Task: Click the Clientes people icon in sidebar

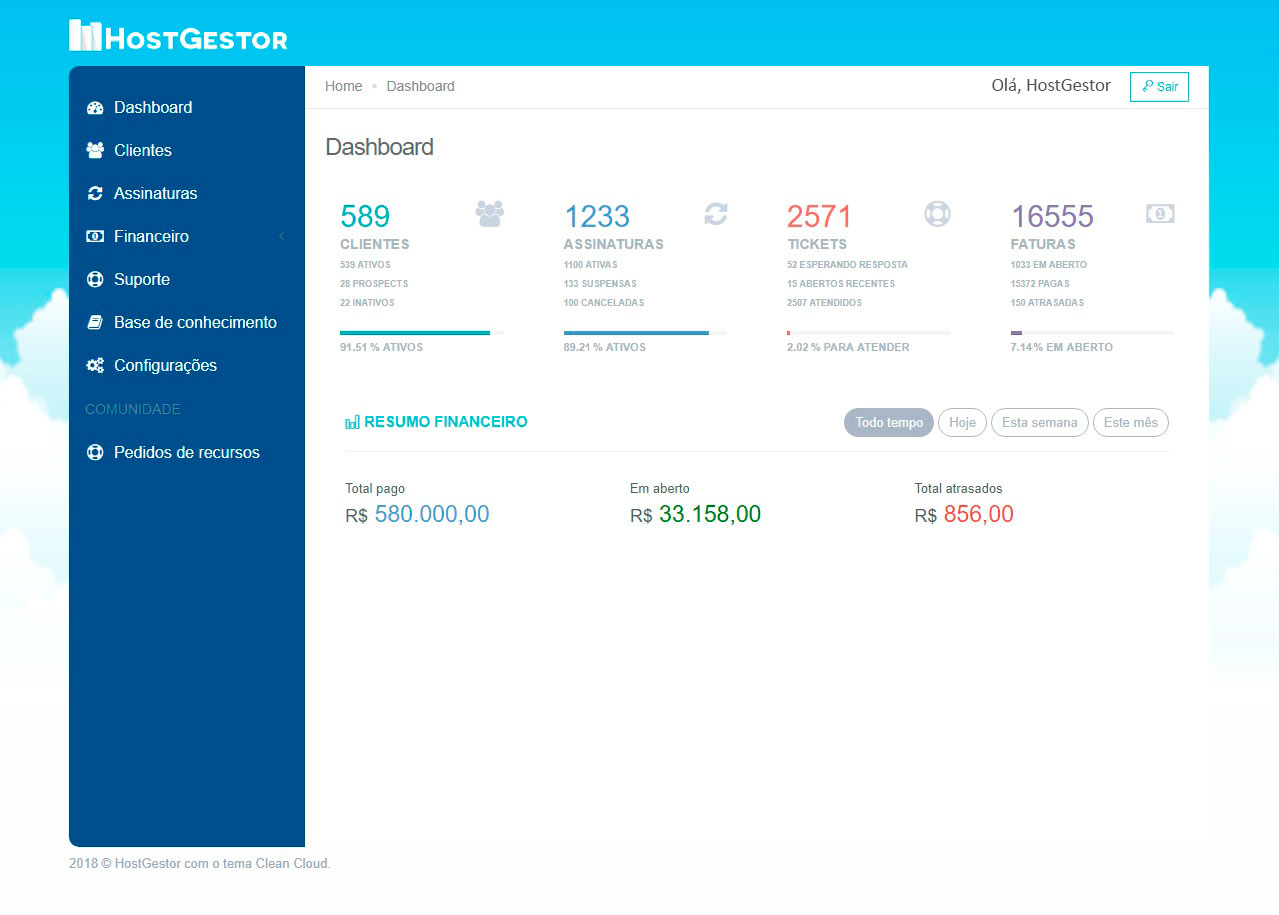Action: tap(95, 151)
